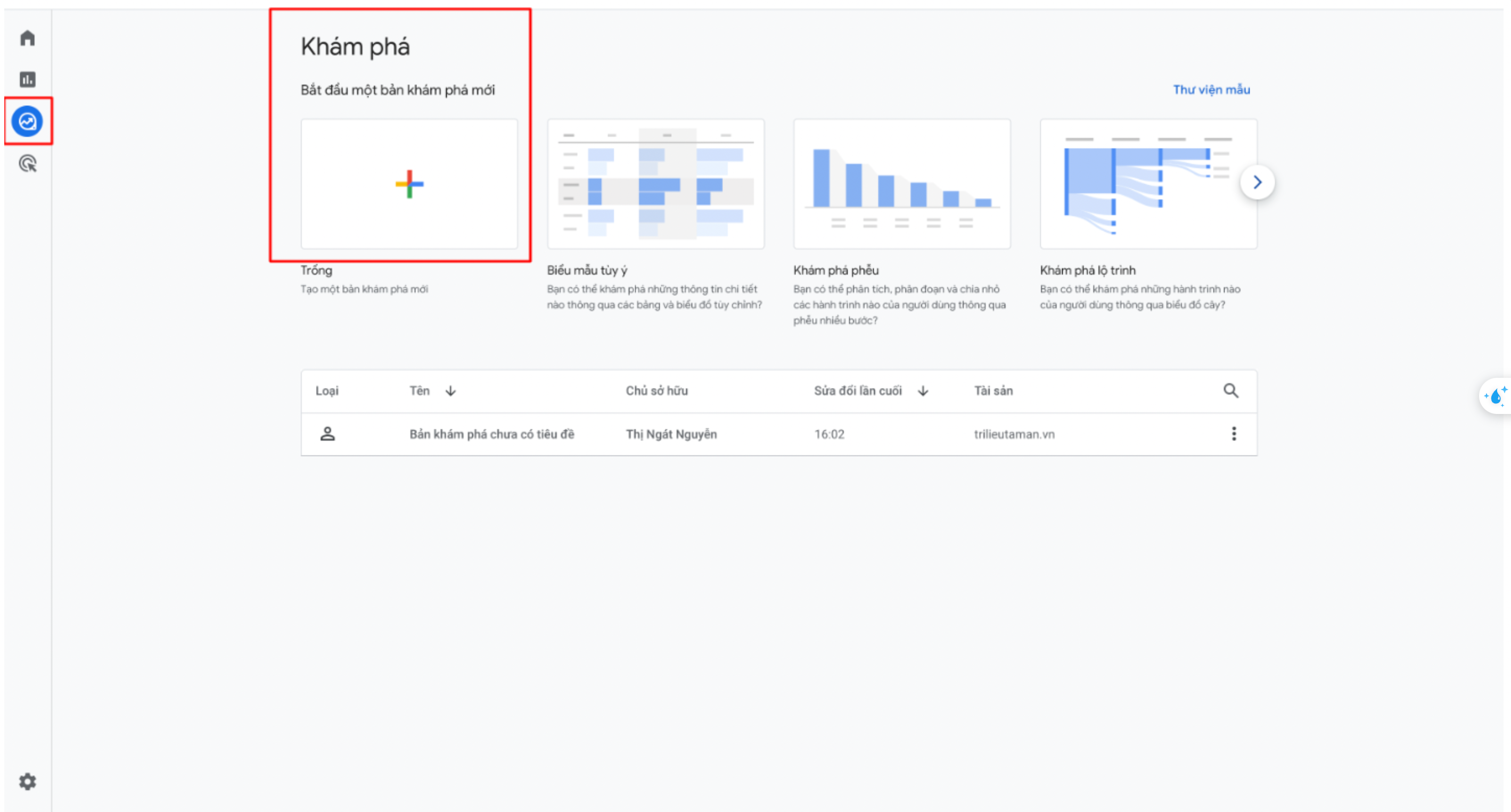Open the Admin settings gear icon
The image size is (1511, 812).
28,782
